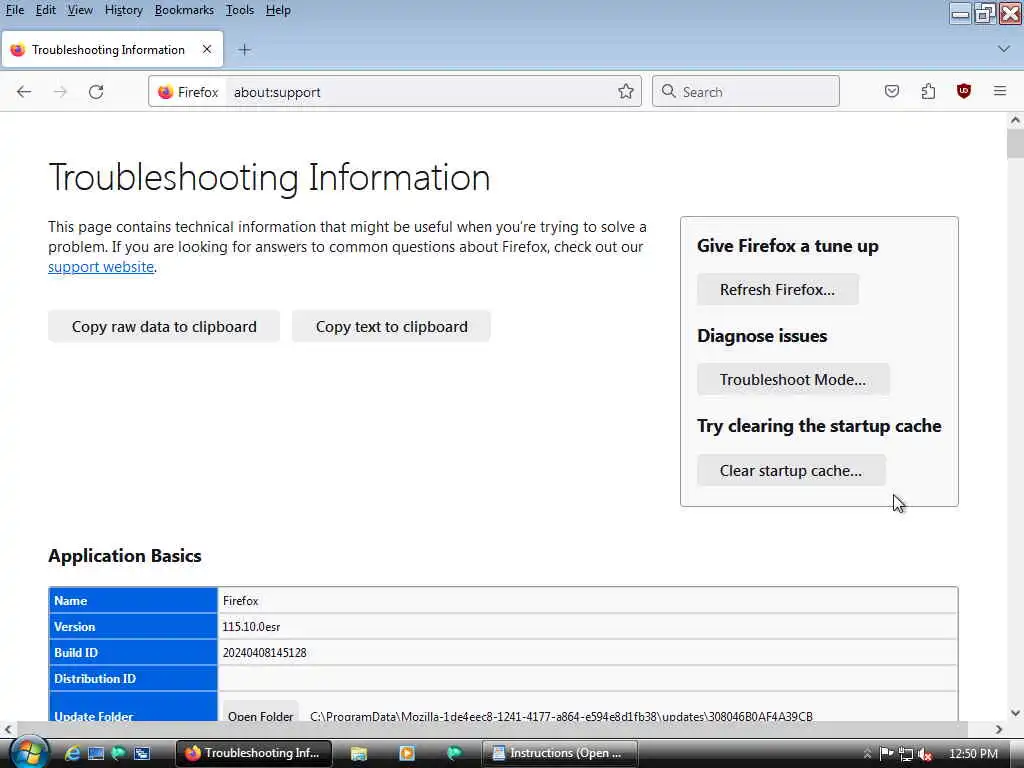
Task: Close the Troubleshooting Information tab
Action: pyautogui.click(x=207, y=49)
